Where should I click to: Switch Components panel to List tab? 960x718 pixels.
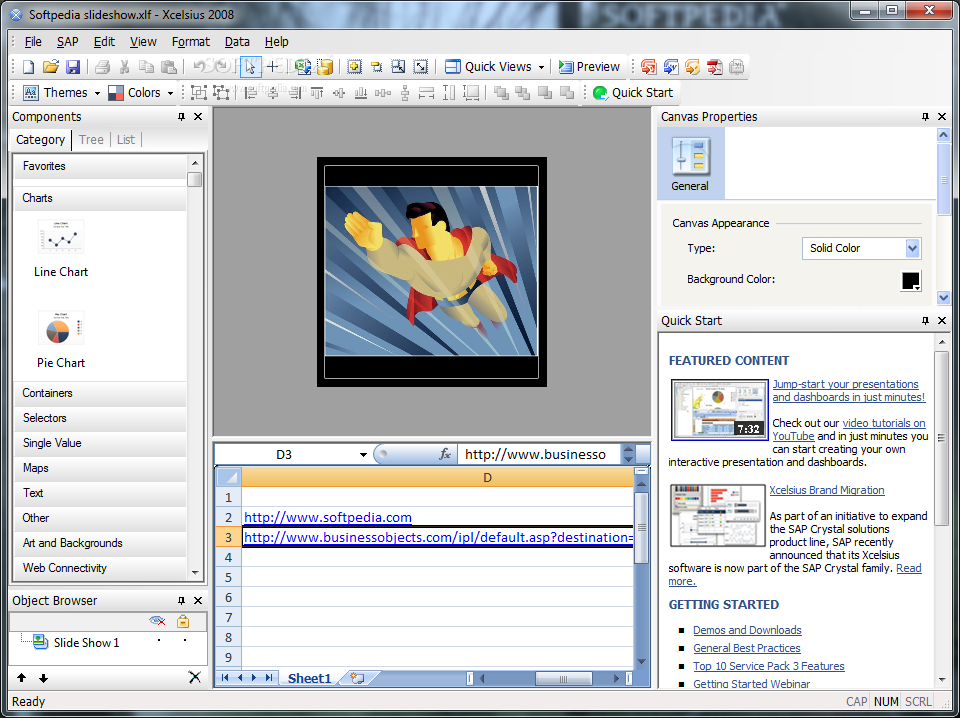[x=126, y=140]
